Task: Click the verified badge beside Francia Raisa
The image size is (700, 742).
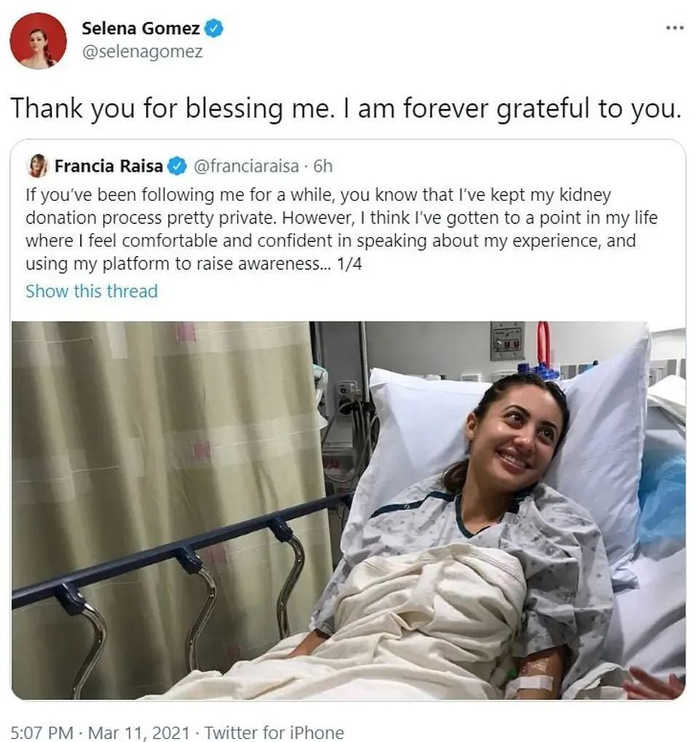Action: [x=177, y=165]
